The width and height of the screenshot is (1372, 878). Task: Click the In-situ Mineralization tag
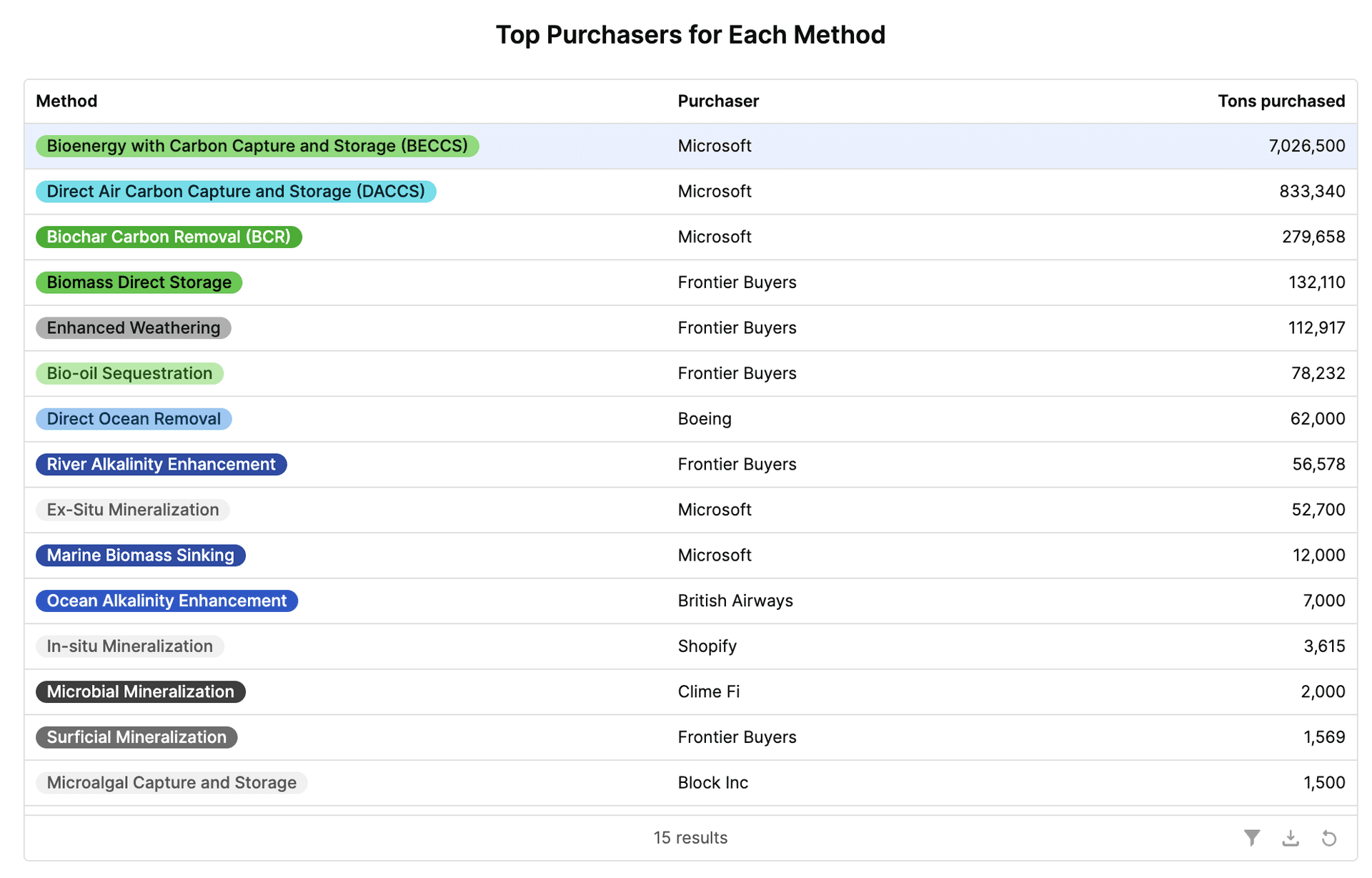tap(130, 646)
